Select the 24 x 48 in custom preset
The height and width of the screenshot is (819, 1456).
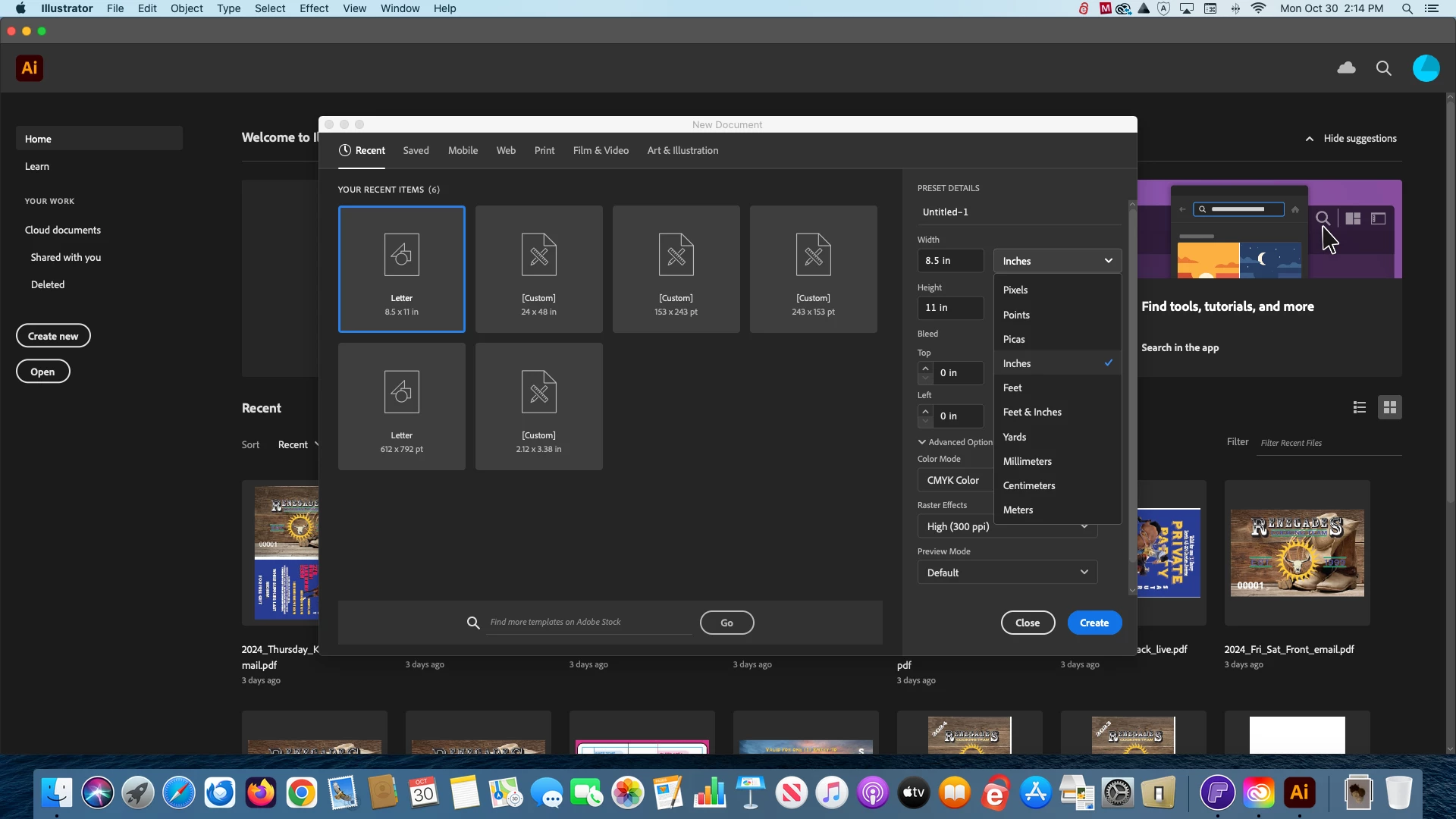point(538,269)
